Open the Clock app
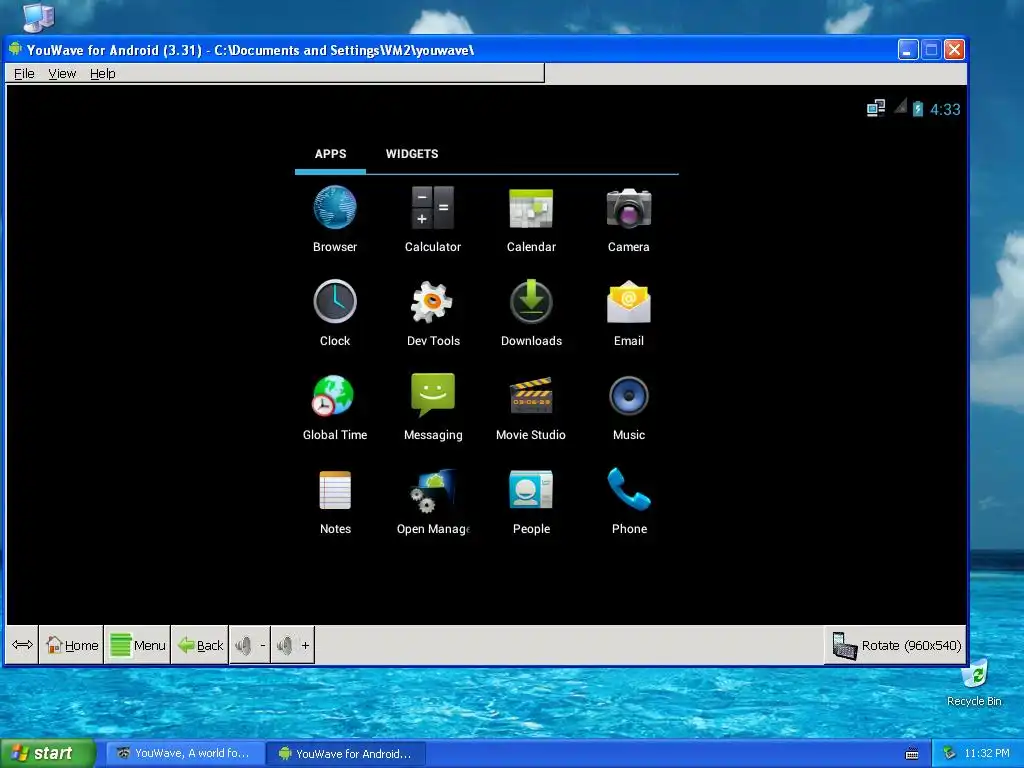 [334, 313]
